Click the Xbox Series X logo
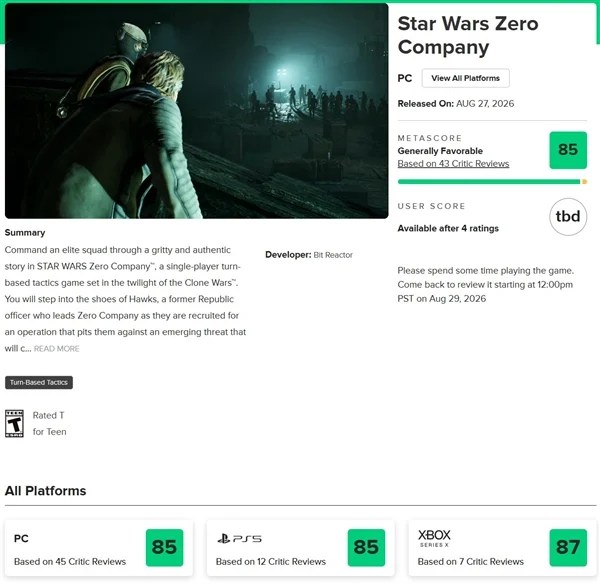Image resolution: width=600 pixels, height=586 pixels. [x=434, y=538]
